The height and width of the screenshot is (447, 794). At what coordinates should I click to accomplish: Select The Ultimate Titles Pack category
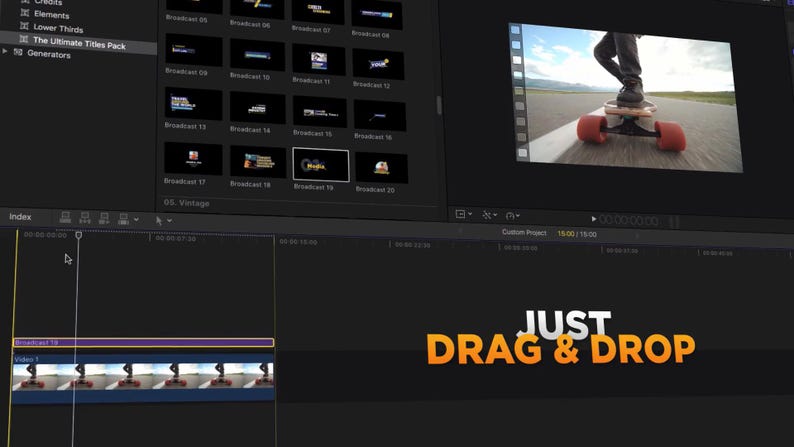(x=79, y=43)
